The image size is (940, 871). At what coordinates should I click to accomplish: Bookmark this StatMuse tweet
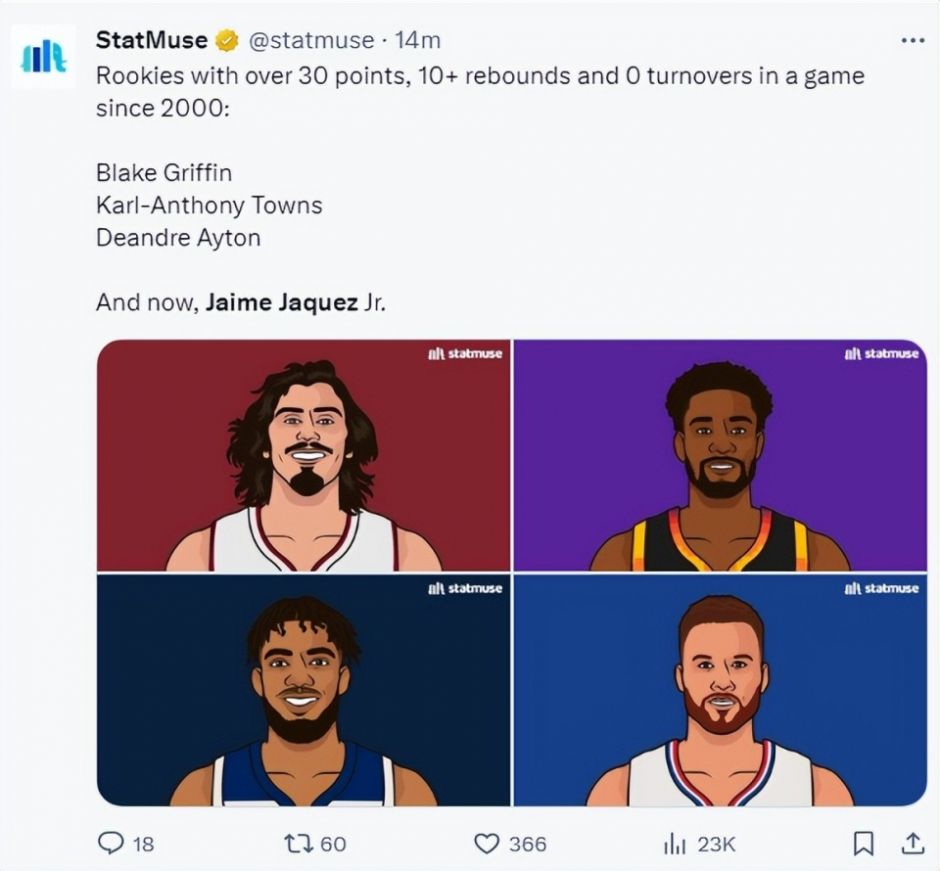(x=863, y=844)
